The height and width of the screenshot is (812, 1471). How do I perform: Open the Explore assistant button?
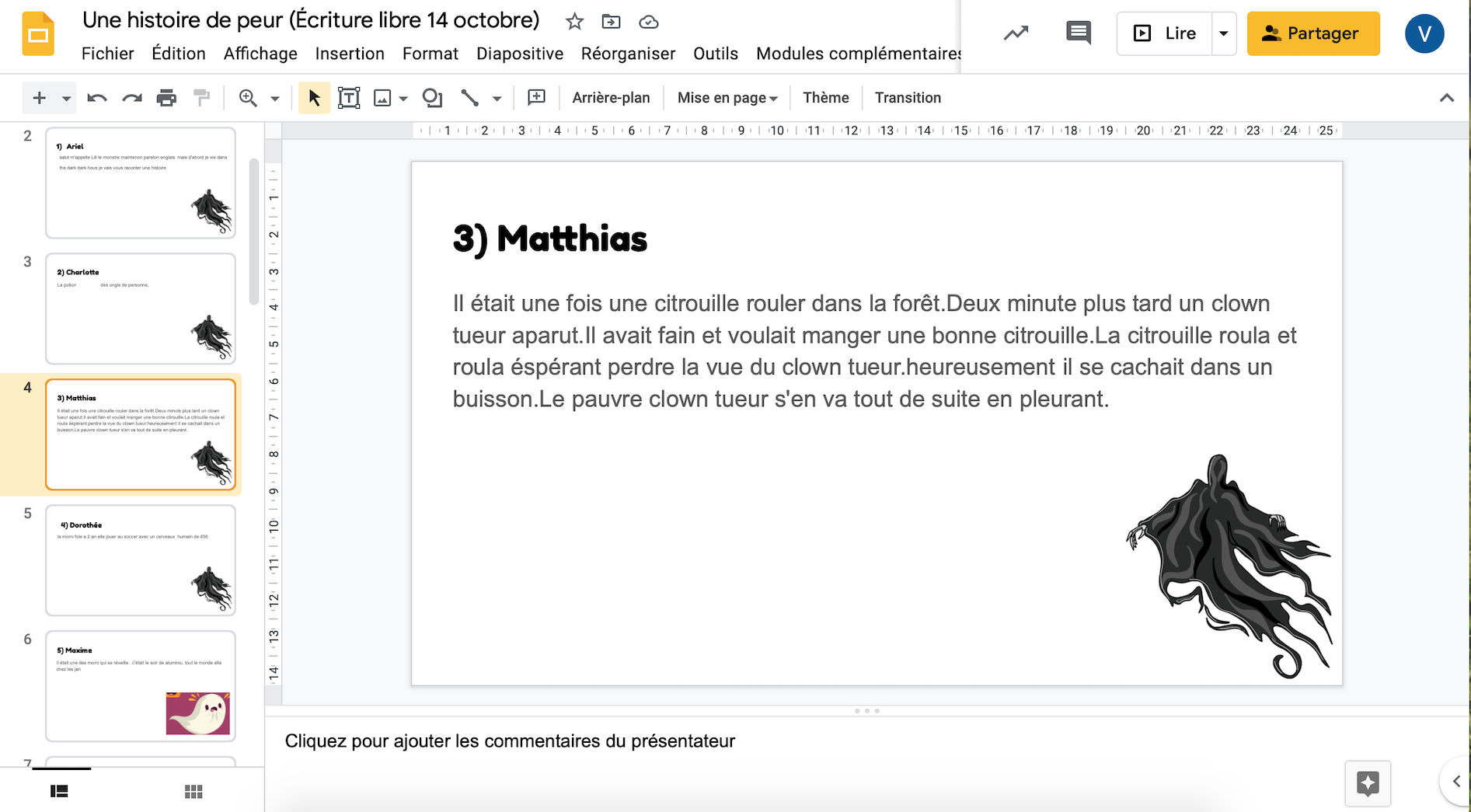point(1368,783)
